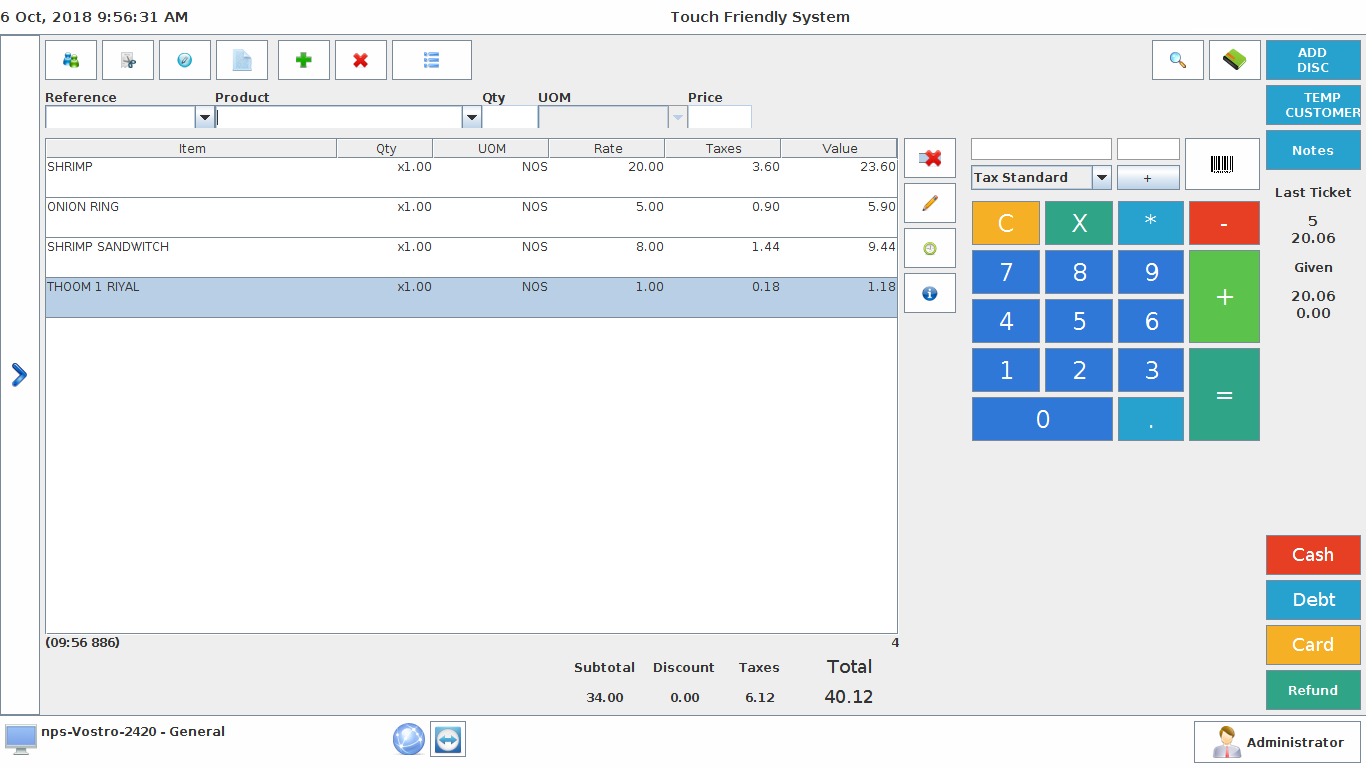Click the green plus new ticket icon
1366x768 pixels.
pos(304,60)
